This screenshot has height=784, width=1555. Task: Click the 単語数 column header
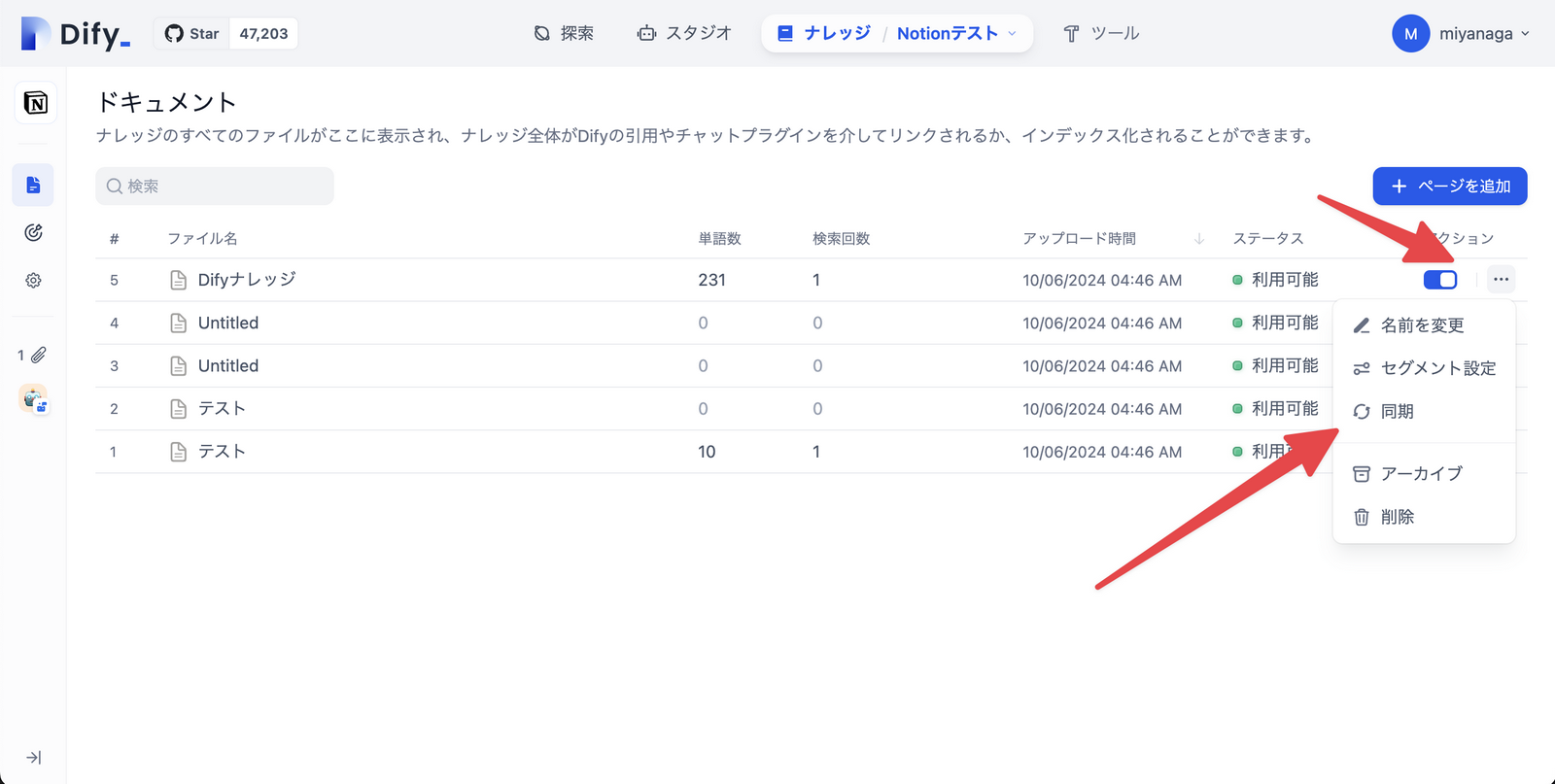coord(719,238)
